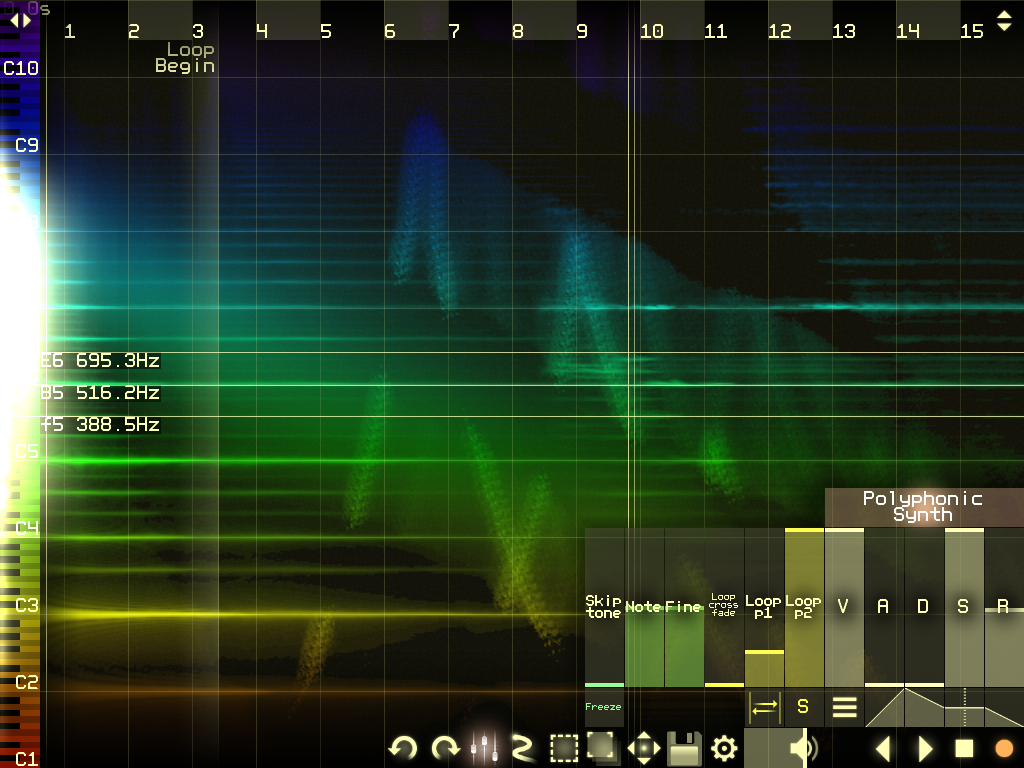The image size is (1024, 768).
Task: Click the floppy disk save icon
Action: pos(684,748)
